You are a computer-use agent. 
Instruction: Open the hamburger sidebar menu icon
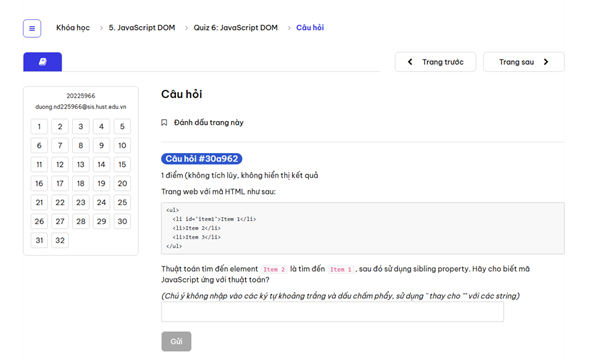point(32,28)
